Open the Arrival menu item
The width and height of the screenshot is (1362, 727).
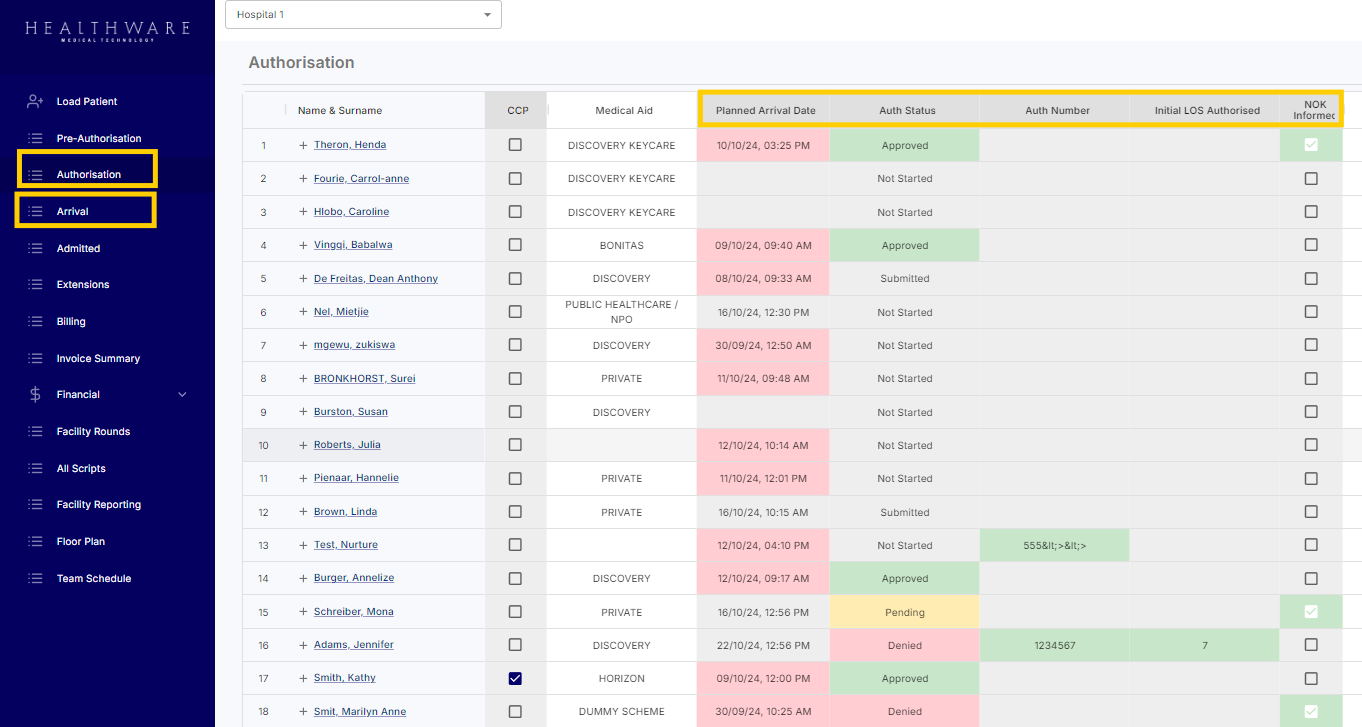coord(73,212)
